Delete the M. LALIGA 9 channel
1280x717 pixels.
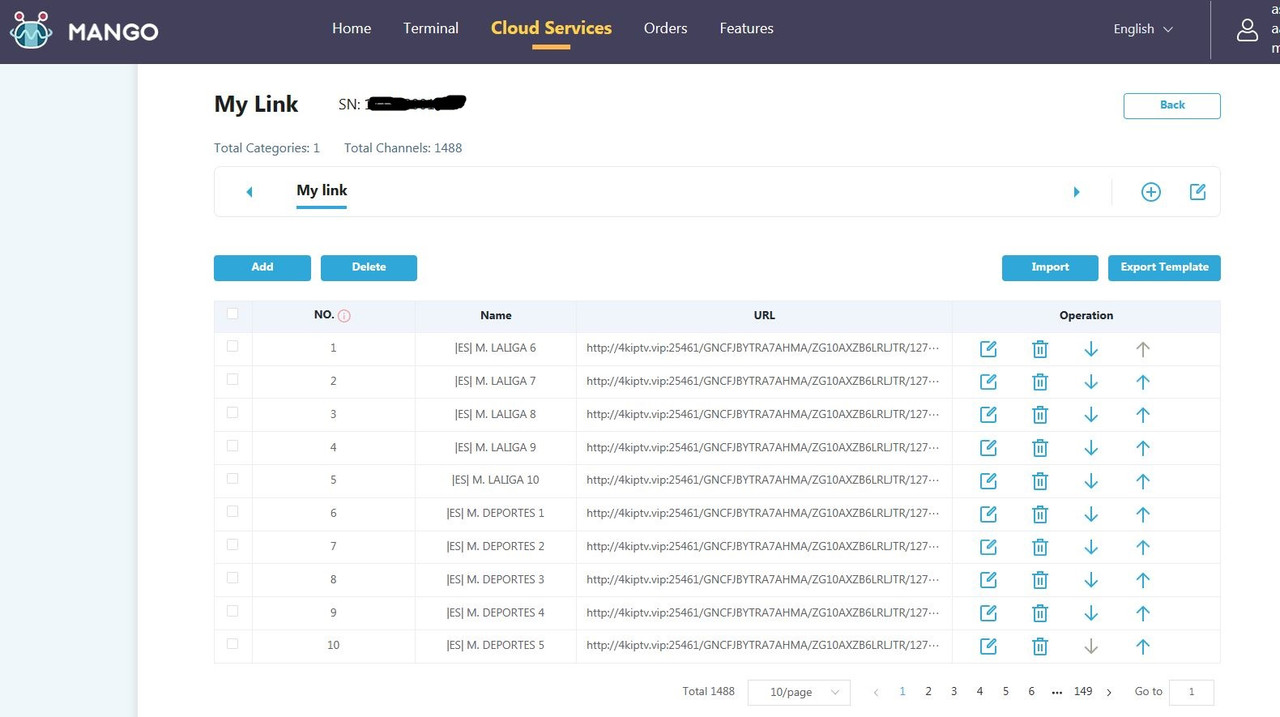(1040, 448)
